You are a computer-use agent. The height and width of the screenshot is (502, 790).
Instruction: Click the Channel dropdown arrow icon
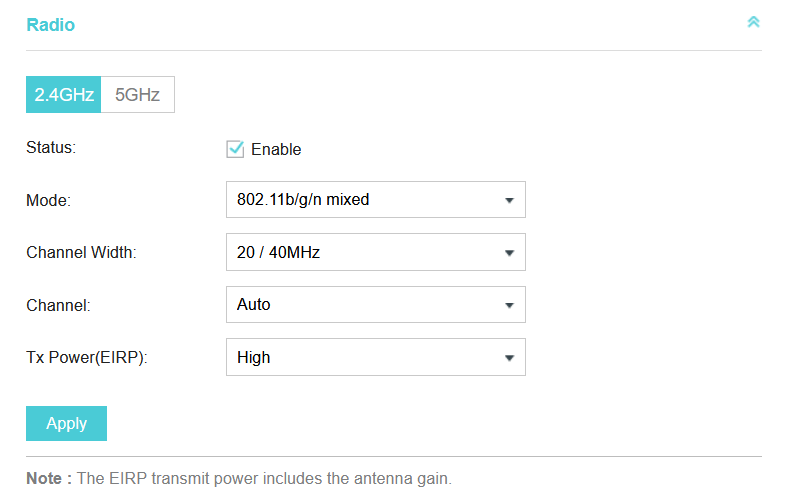point(509,305)
